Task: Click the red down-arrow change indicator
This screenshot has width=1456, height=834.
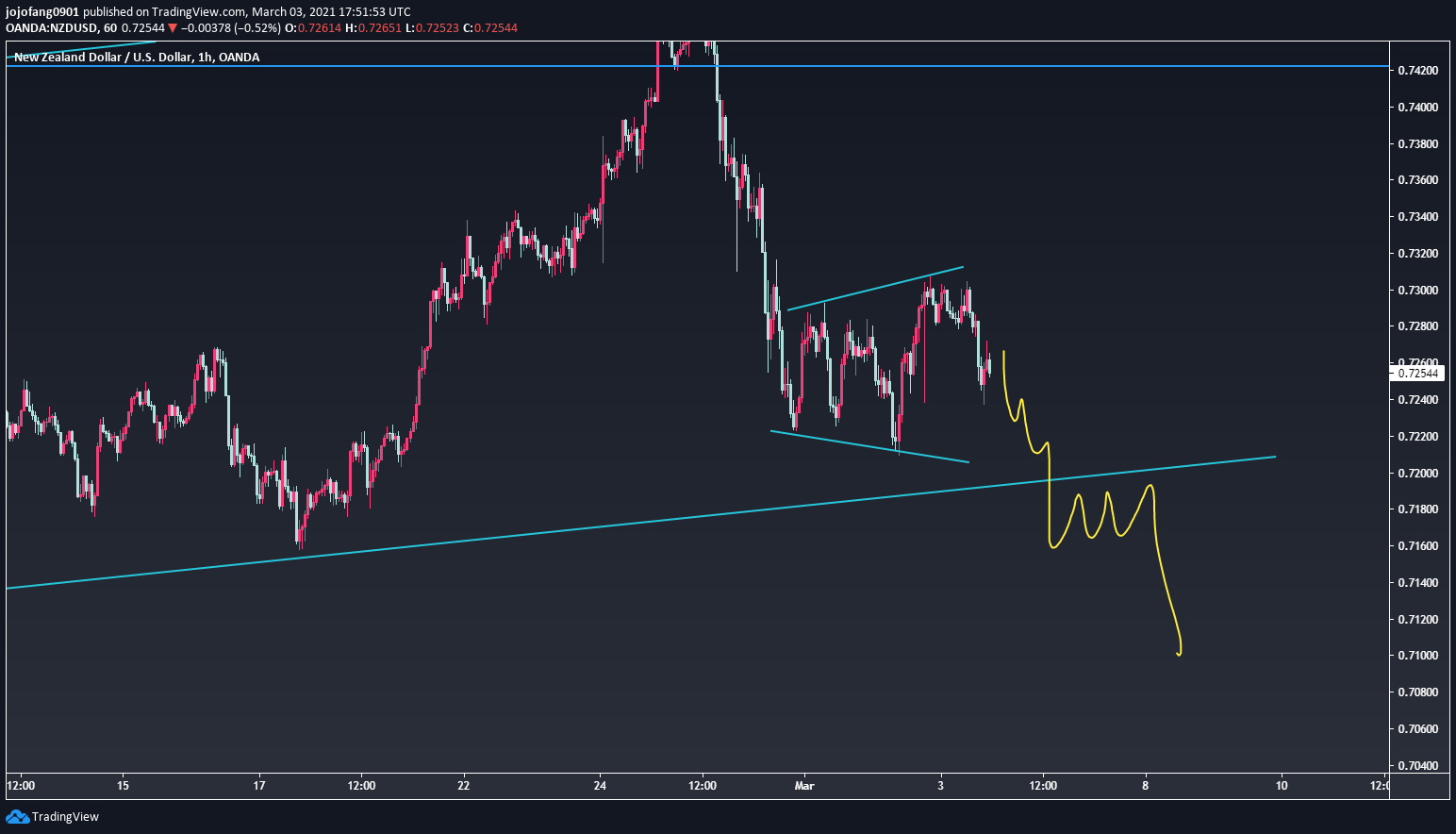Action: 172,28
